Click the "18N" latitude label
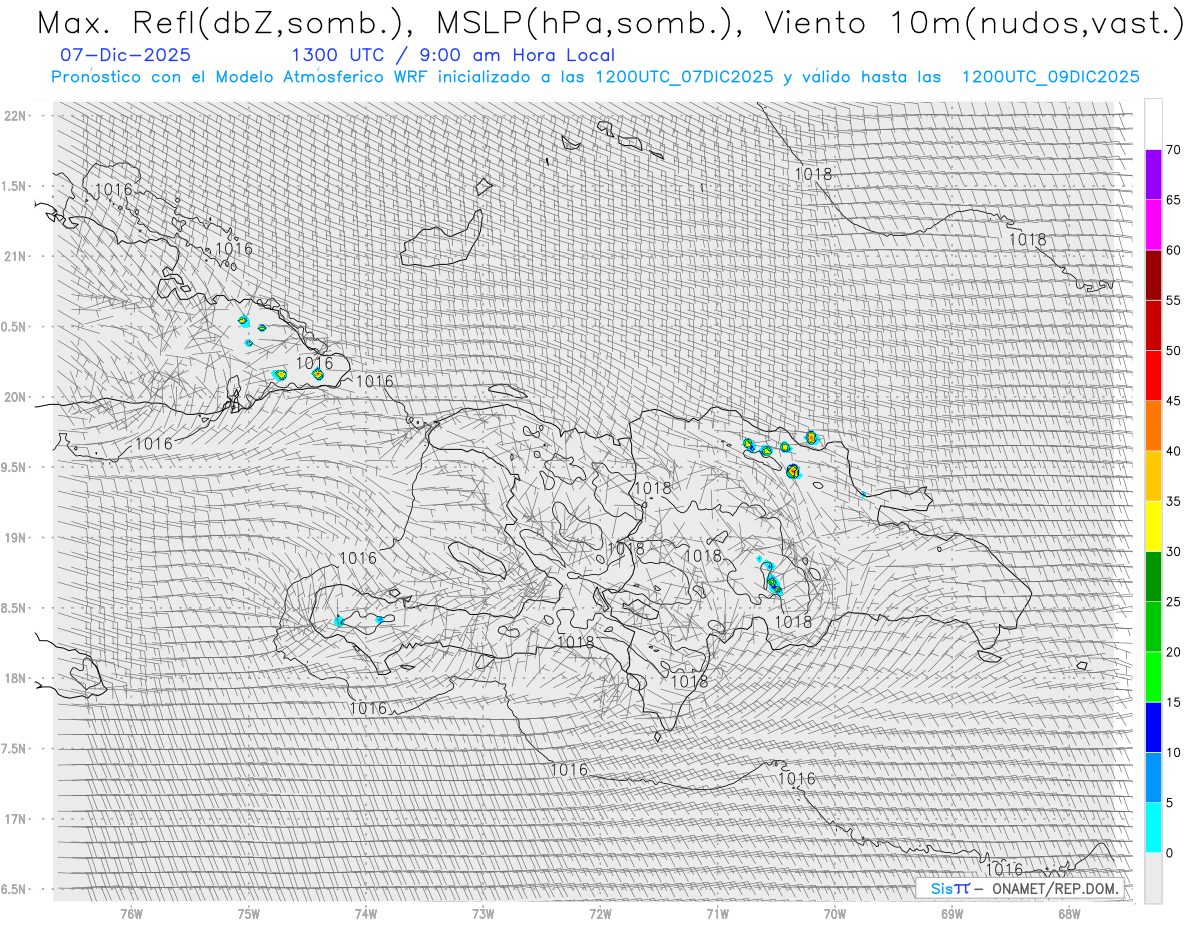 [14, 678]
